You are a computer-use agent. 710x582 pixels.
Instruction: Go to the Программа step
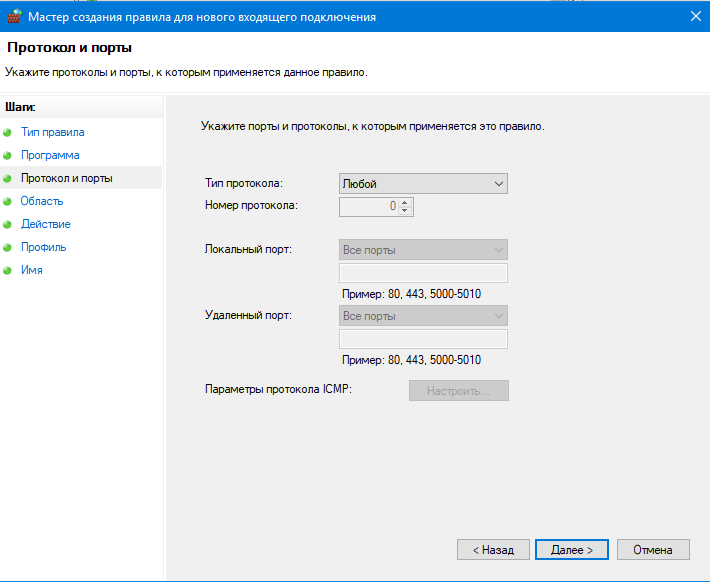pos(50,155)
